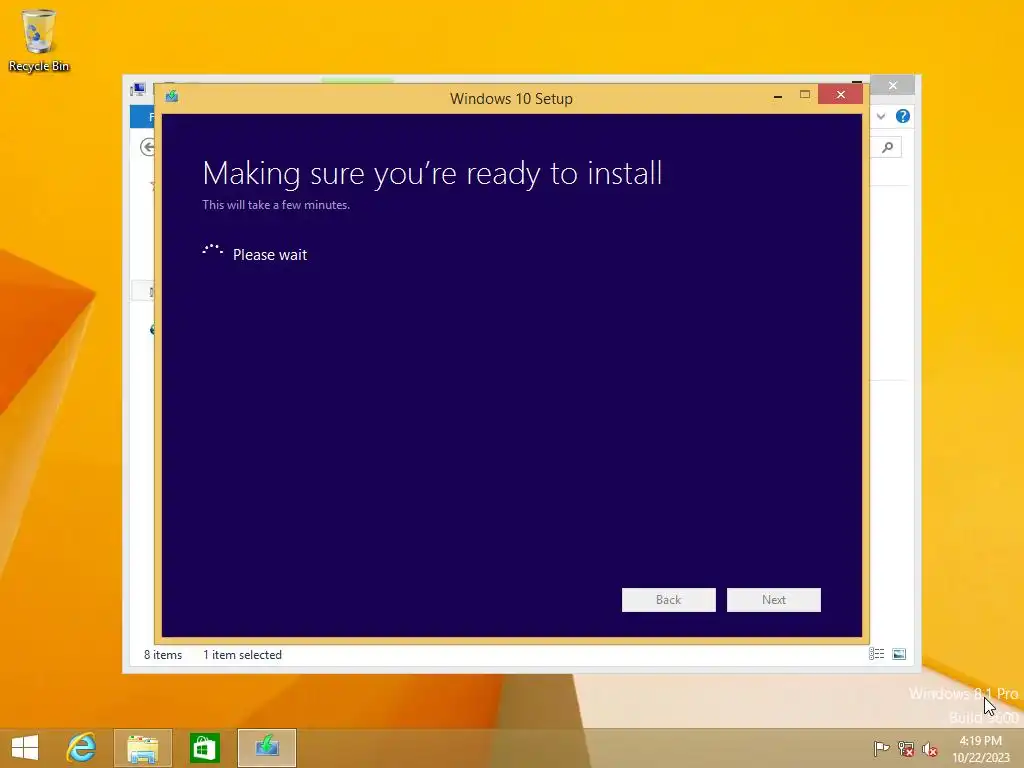Viewport: 1024px width, 768px height.
Task: Click the File Explorer search magnifier
Action: click(888, 148)
